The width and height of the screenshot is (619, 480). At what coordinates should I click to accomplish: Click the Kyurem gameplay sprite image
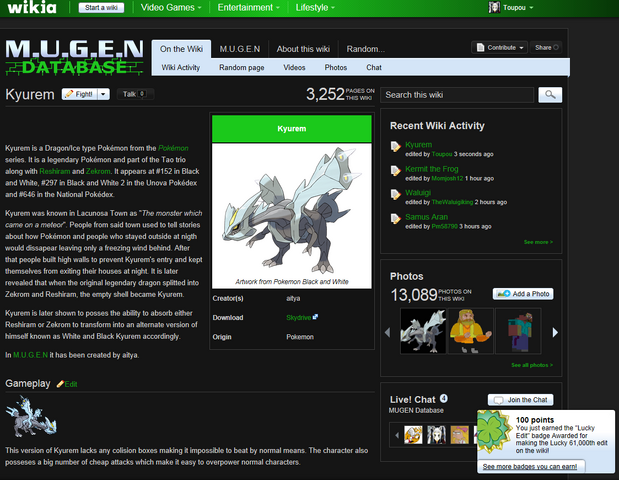coord(31,416)
